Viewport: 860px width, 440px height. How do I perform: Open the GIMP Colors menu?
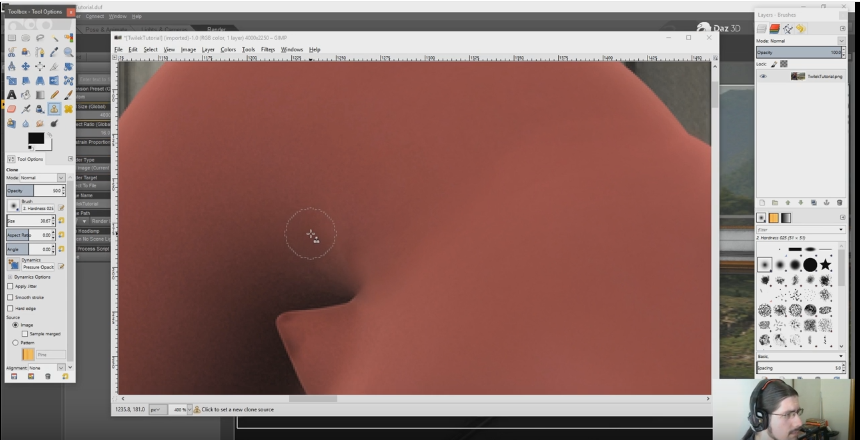[228, 49]
